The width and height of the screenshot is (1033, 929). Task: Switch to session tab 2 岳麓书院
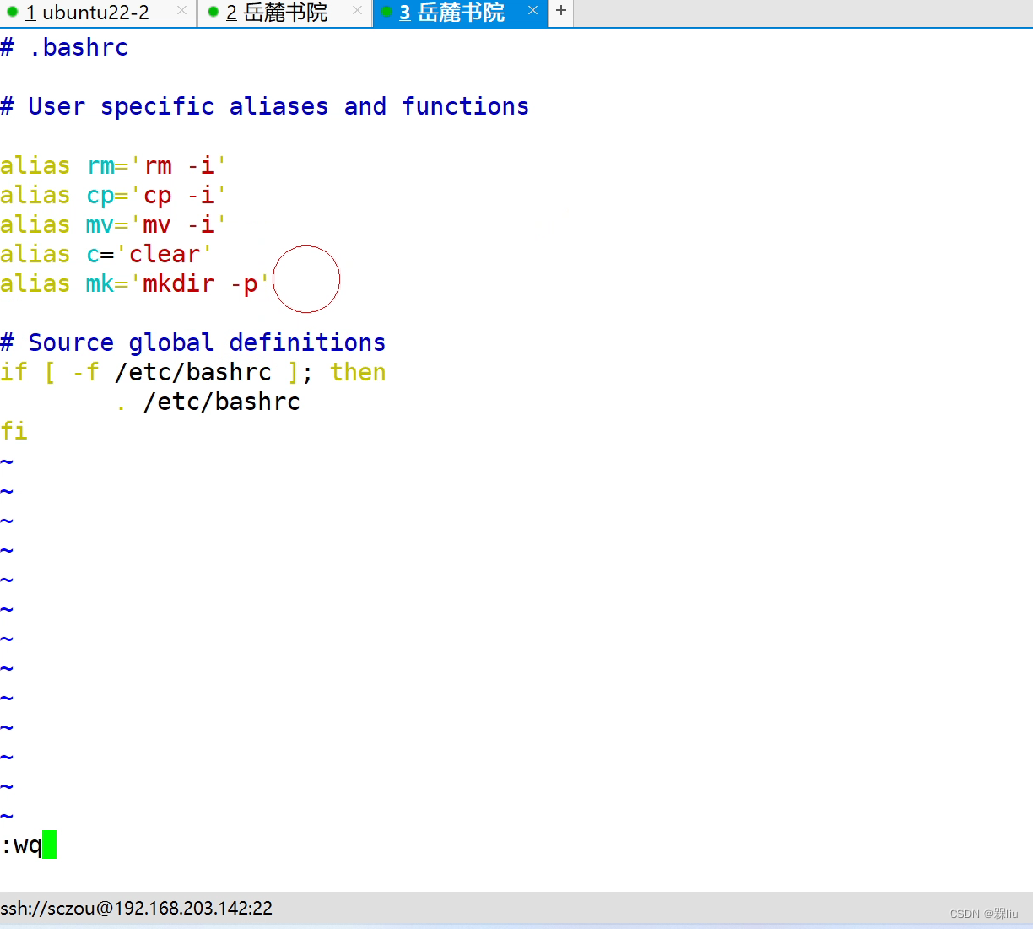(x=285, y=13)
